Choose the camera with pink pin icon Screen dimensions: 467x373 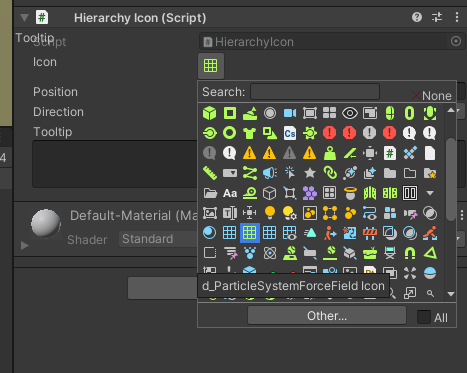pos(410,213)
